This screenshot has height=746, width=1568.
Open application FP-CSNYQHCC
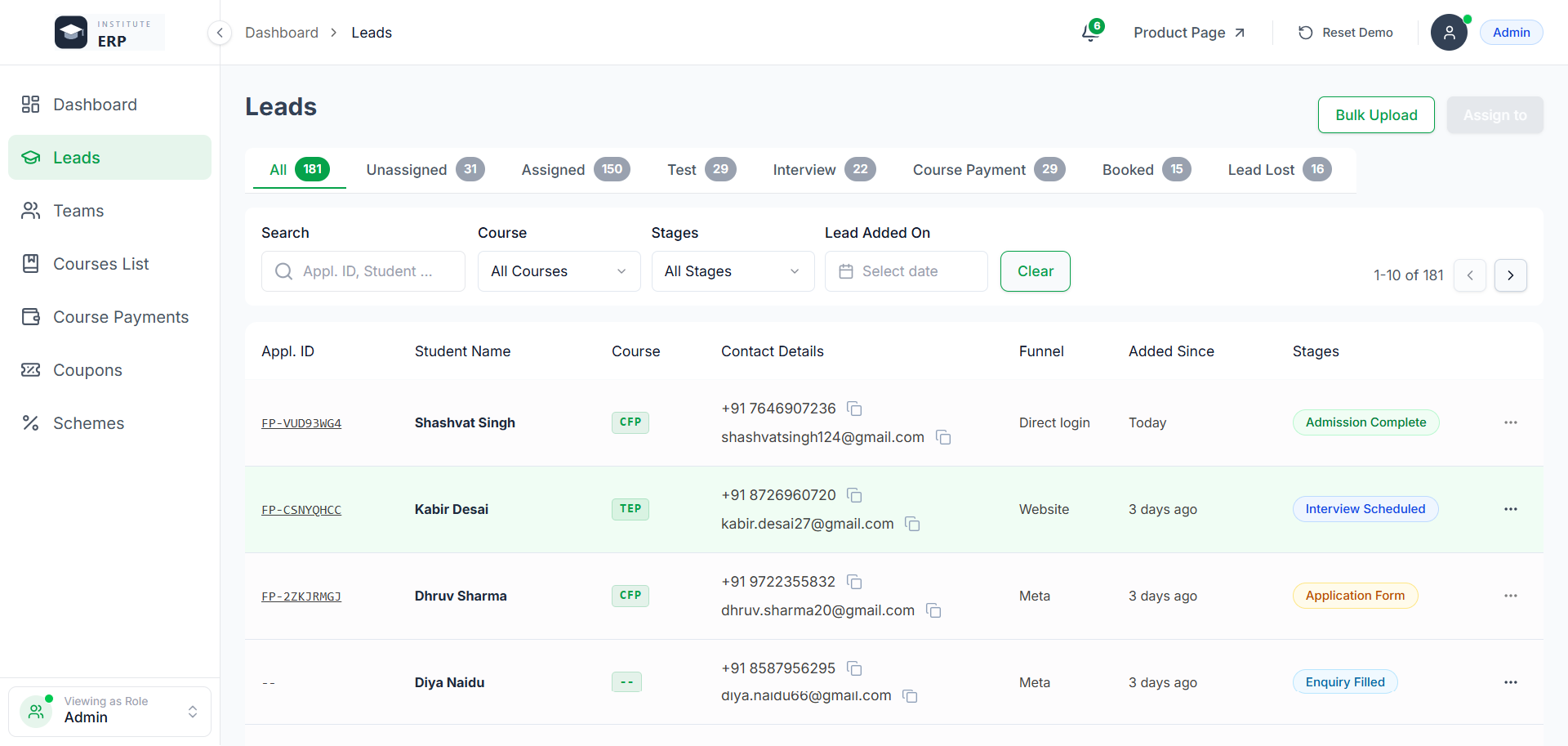(301, 510)
